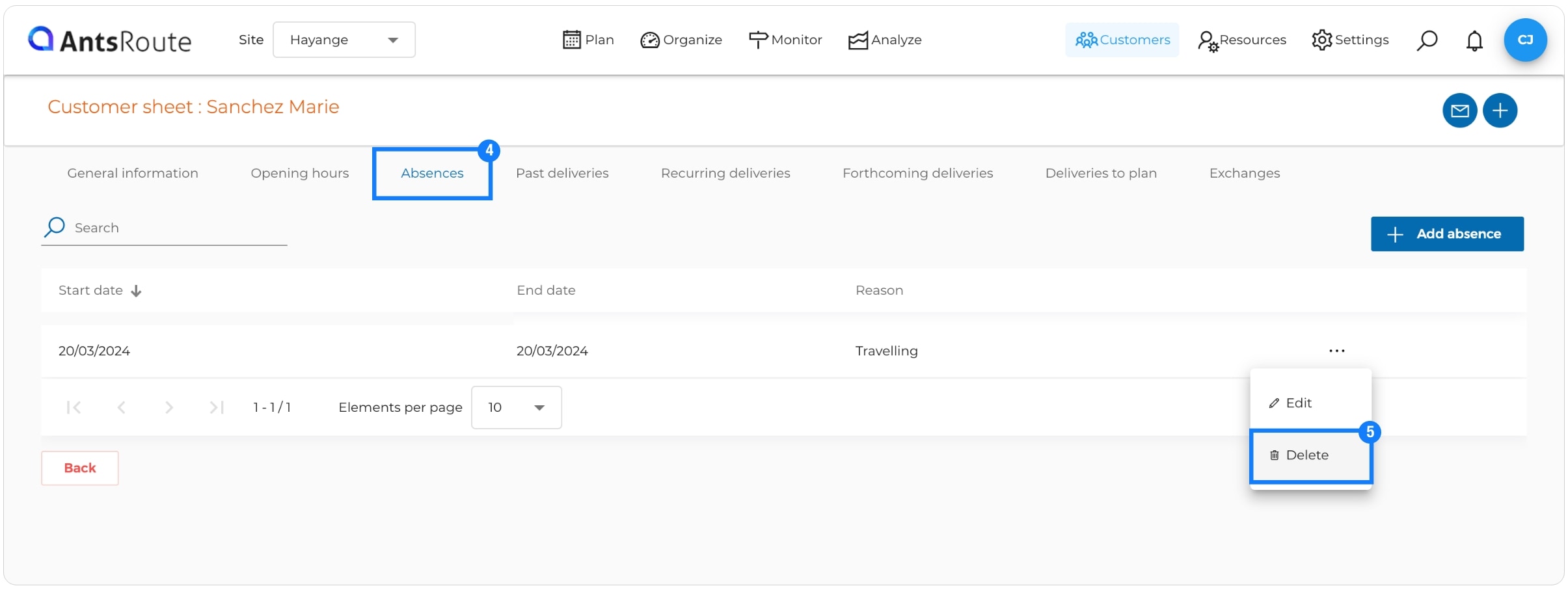Open three-dots menu for Travelling absence
Image resolution: width=1568 pixels, height=592 pixels.
coord(1336,351)
